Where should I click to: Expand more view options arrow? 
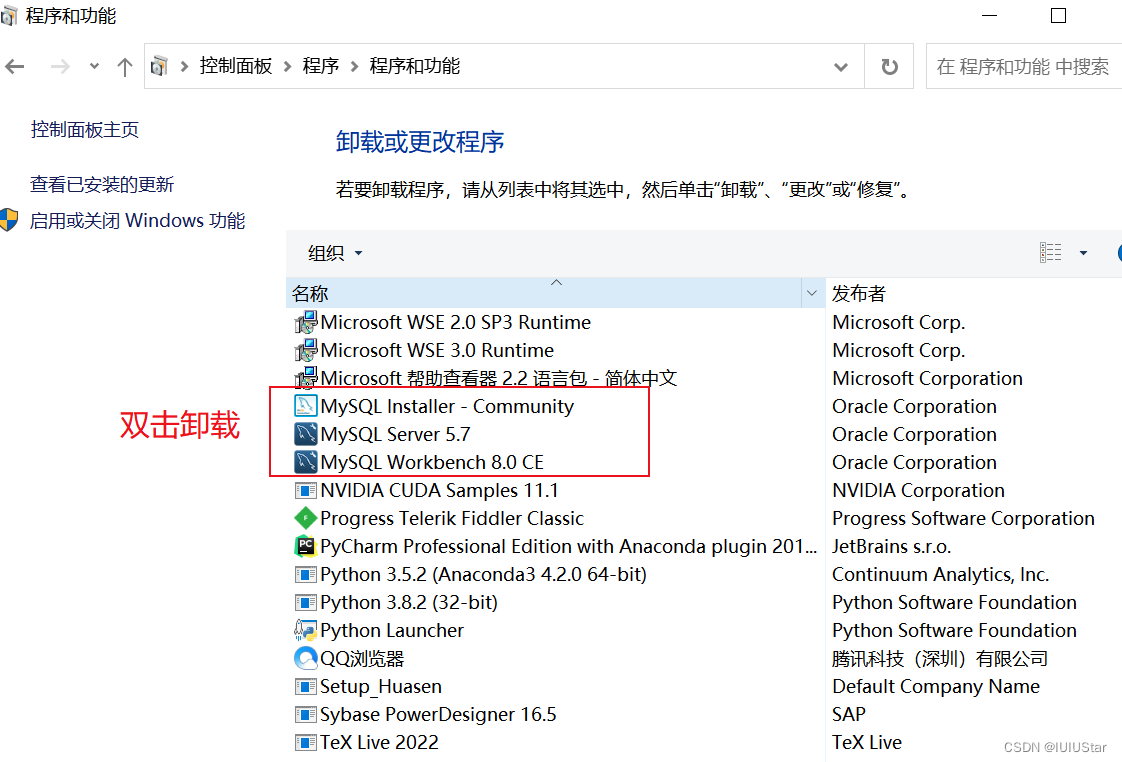pyautogui.click(x=1083, y=253)
